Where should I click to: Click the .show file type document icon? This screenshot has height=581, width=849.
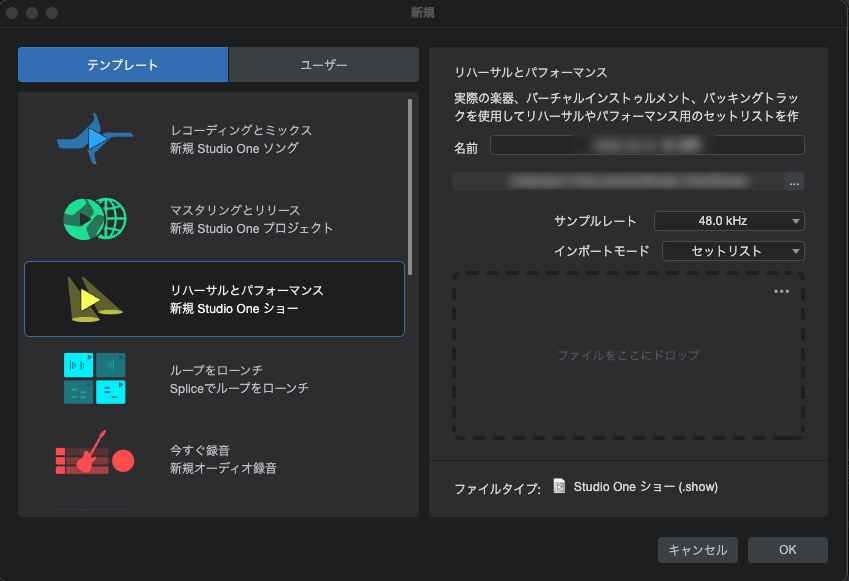[x=560, y=487]
